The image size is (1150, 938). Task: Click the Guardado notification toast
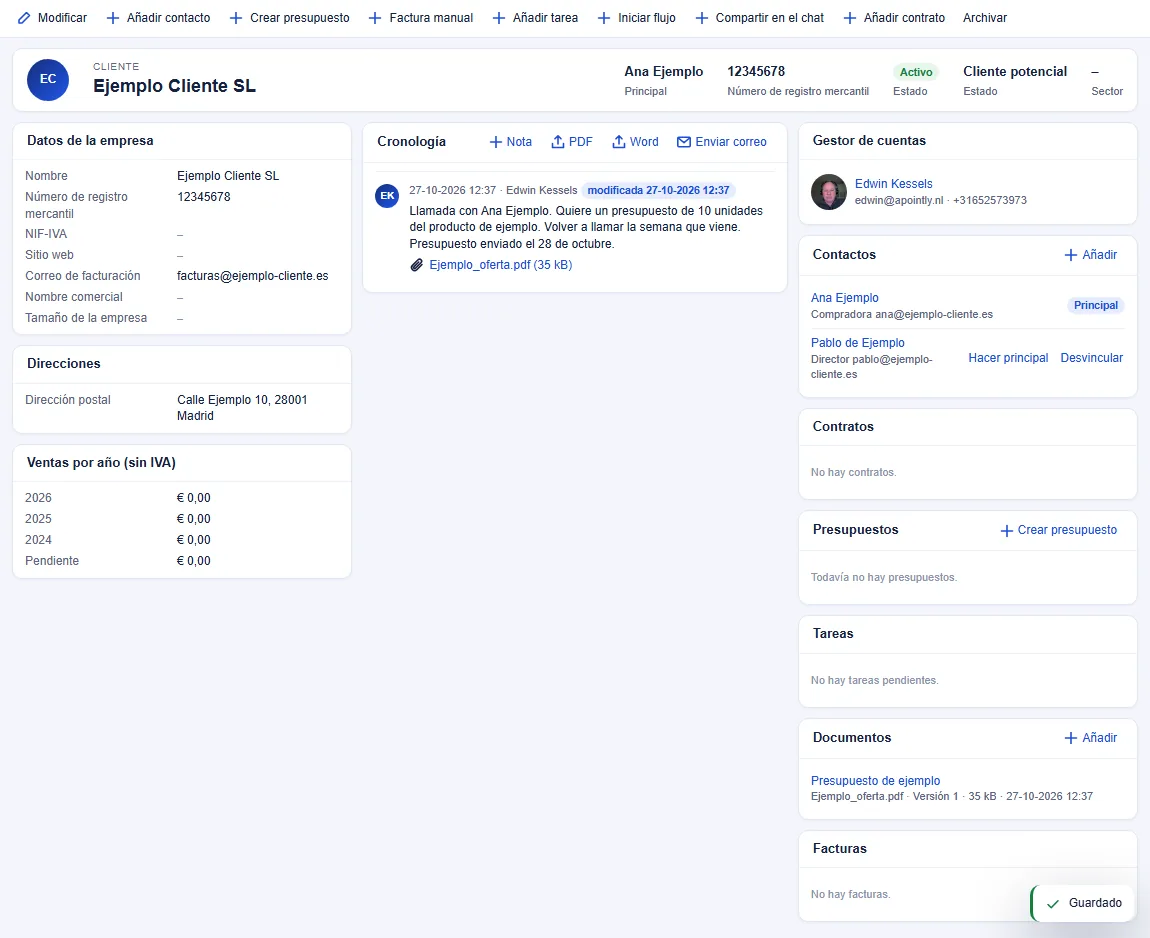tap(1084, 903)
